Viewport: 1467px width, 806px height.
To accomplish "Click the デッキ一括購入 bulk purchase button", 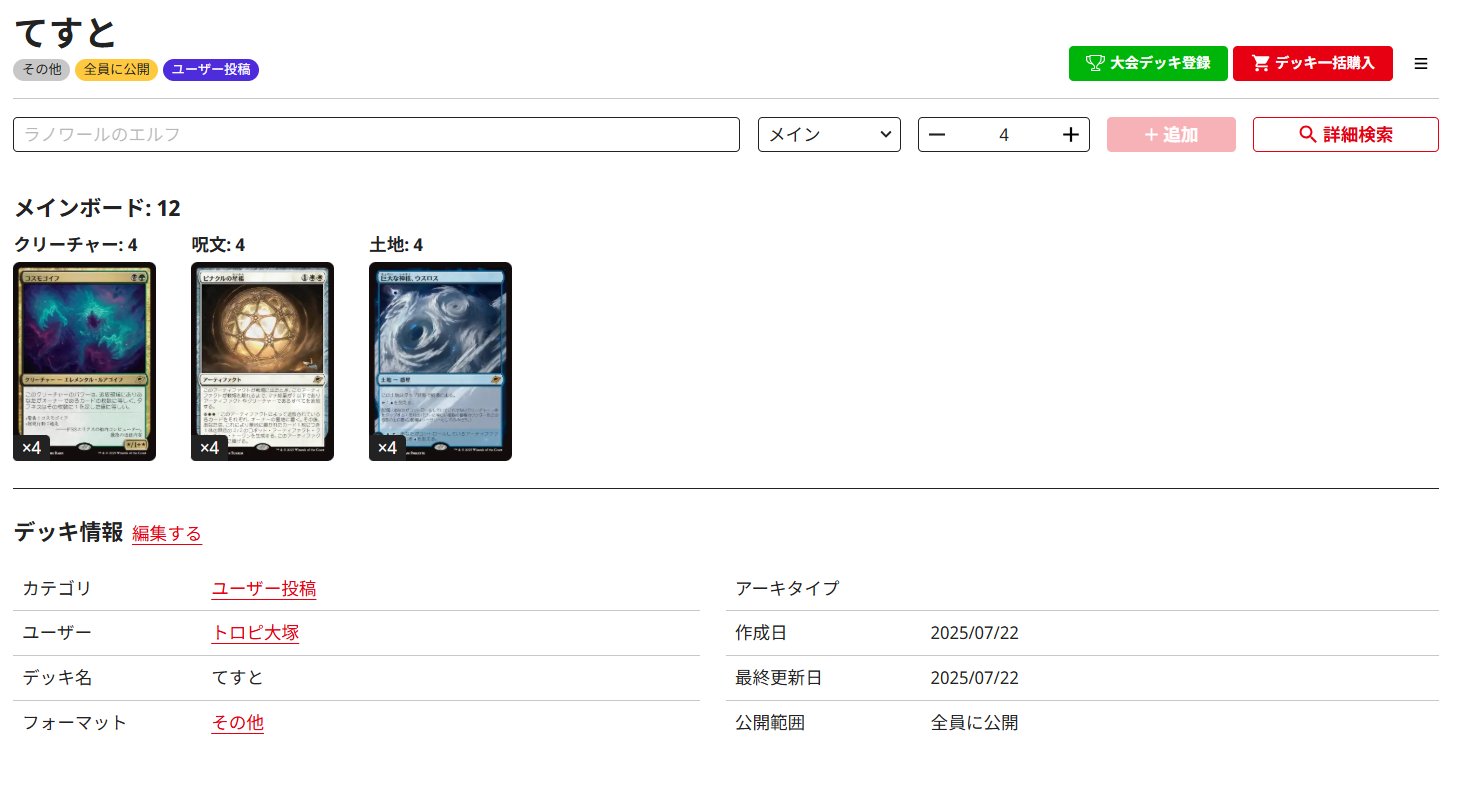I will click(x=1312, y=63).
